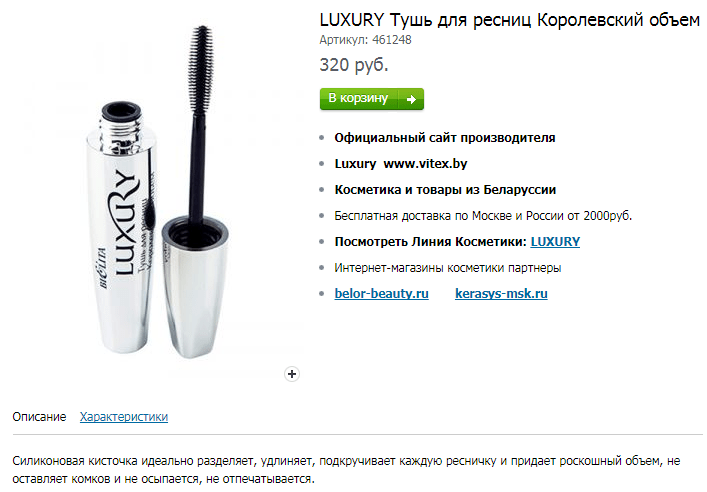The height and width of the screenshot is (492, 707).
Task: Click Интернет-магазины косметики партнеры text
Action: pyautogui.click(x=448, y=268)
